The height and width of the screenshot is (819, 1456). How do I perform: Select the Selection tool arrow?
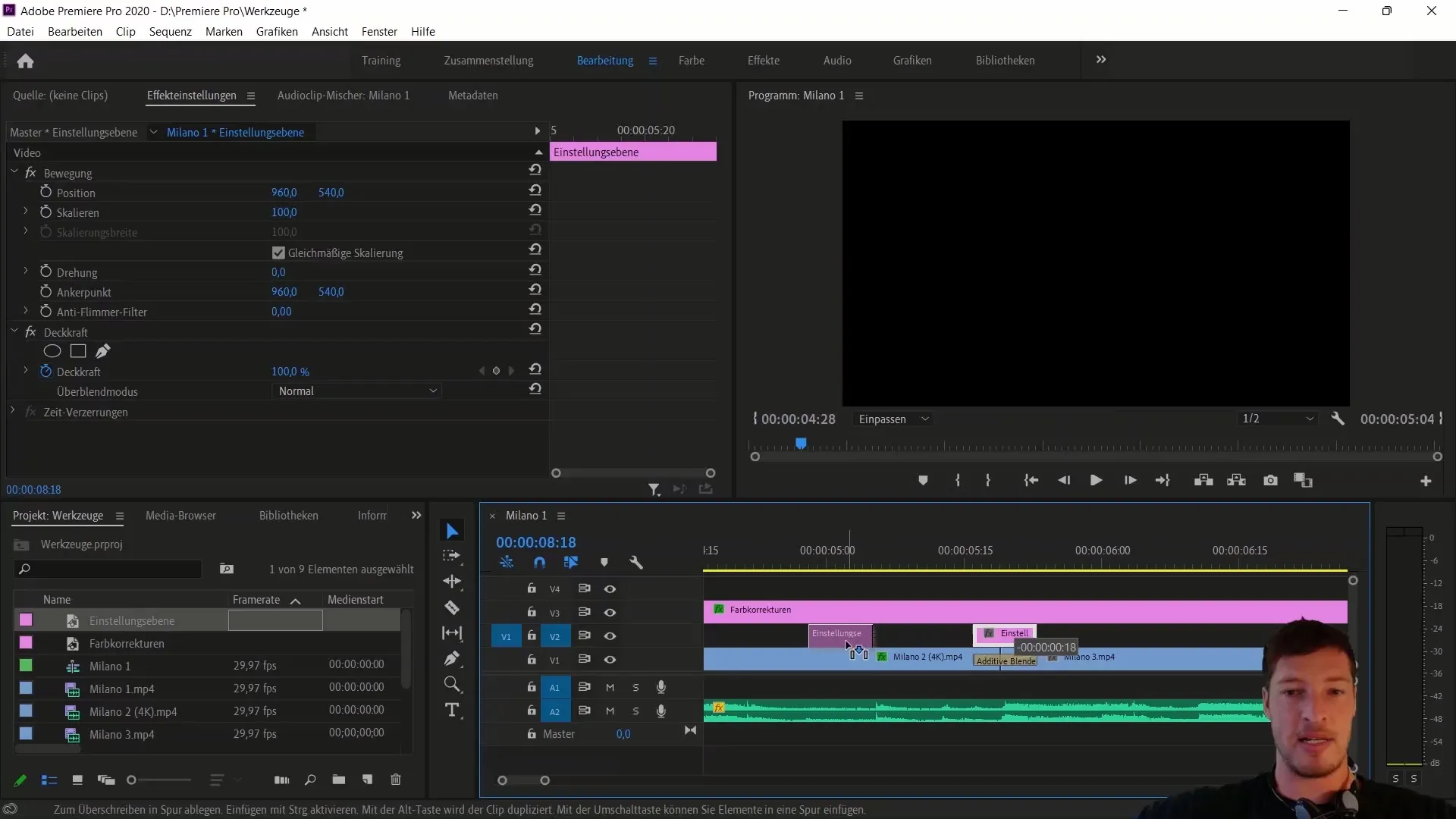click(x=452, y=531)
